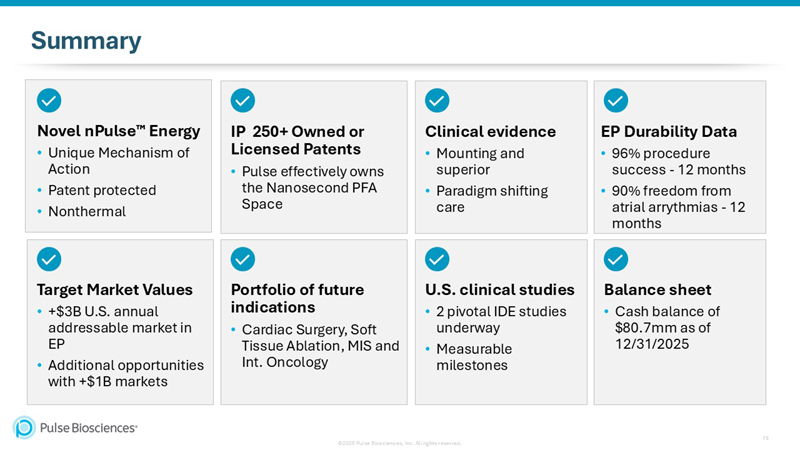
Task: Click the checkmark above Target Market Values
Action: click(x=49, y=259)
